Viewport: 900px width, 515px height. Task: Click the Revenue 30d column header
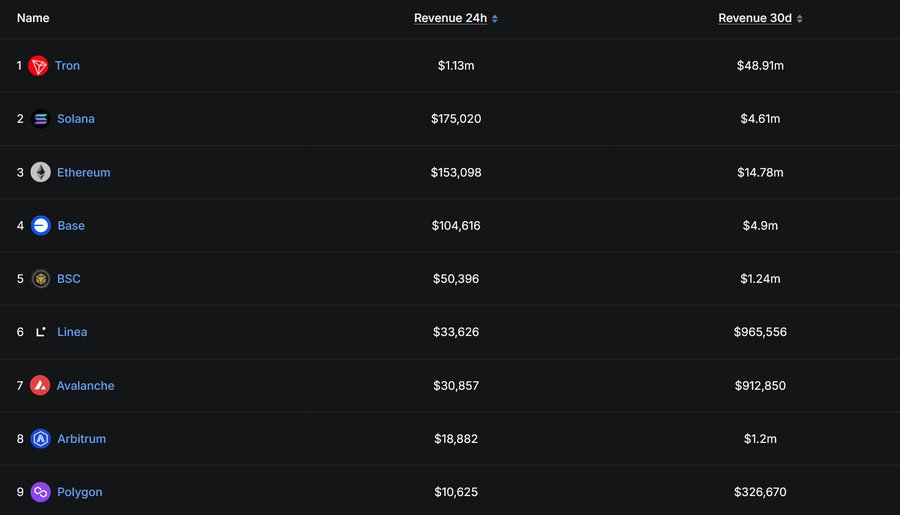click(x=755, y=18)
